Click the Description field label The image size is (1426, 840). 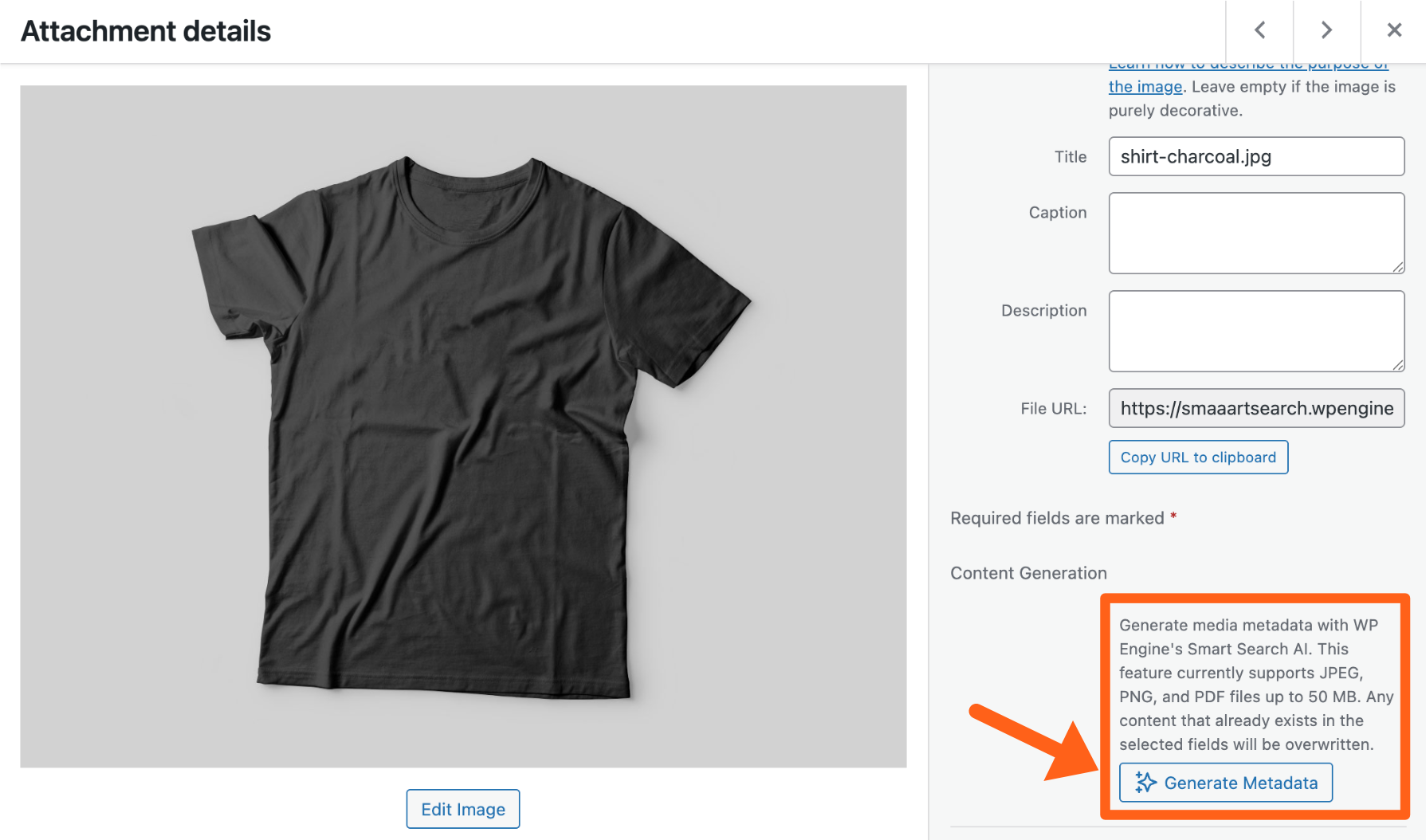1043,311
